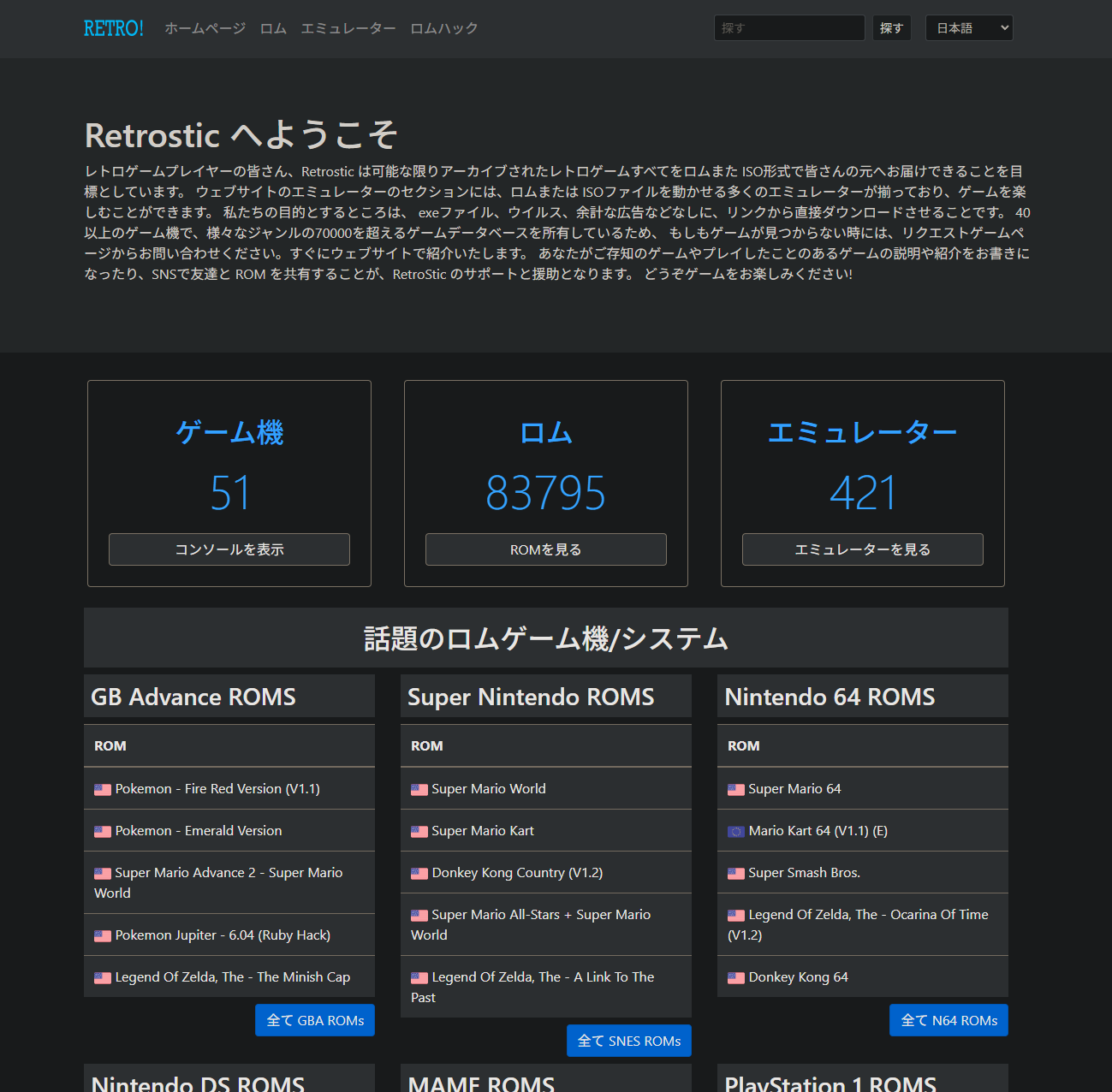
Task: Click the US flag beside Ocarina Of Time
Action: [x=736, y=916]
